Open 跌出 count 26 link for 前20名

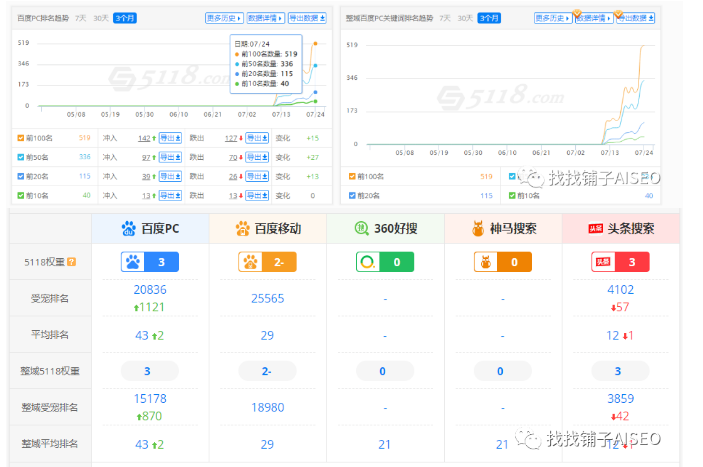pos(233,177)
